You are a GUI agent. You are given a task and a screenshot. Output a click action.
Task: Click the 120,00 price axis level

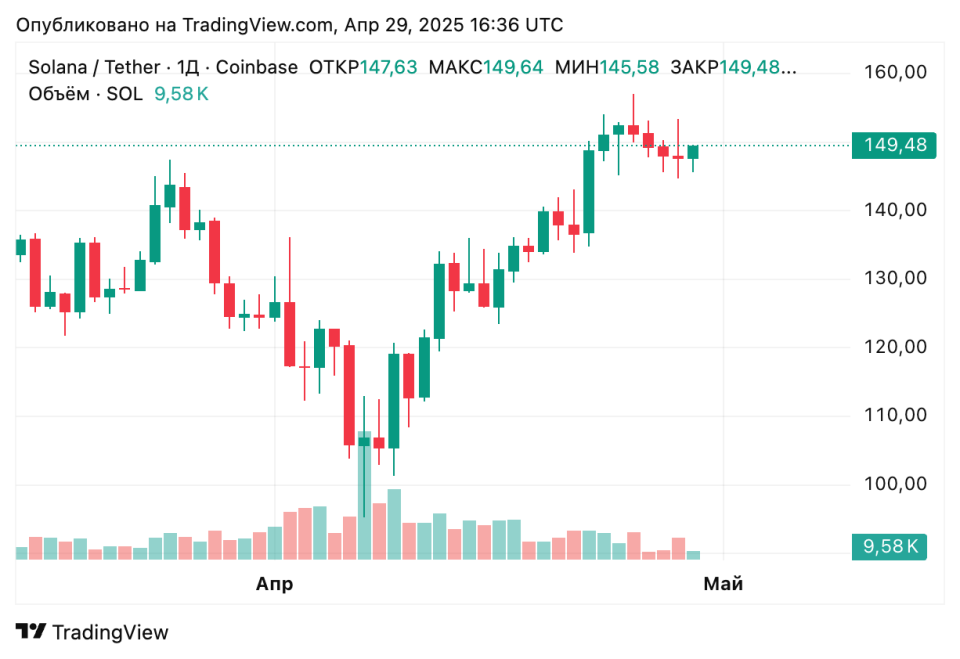(x=895, y=347)
